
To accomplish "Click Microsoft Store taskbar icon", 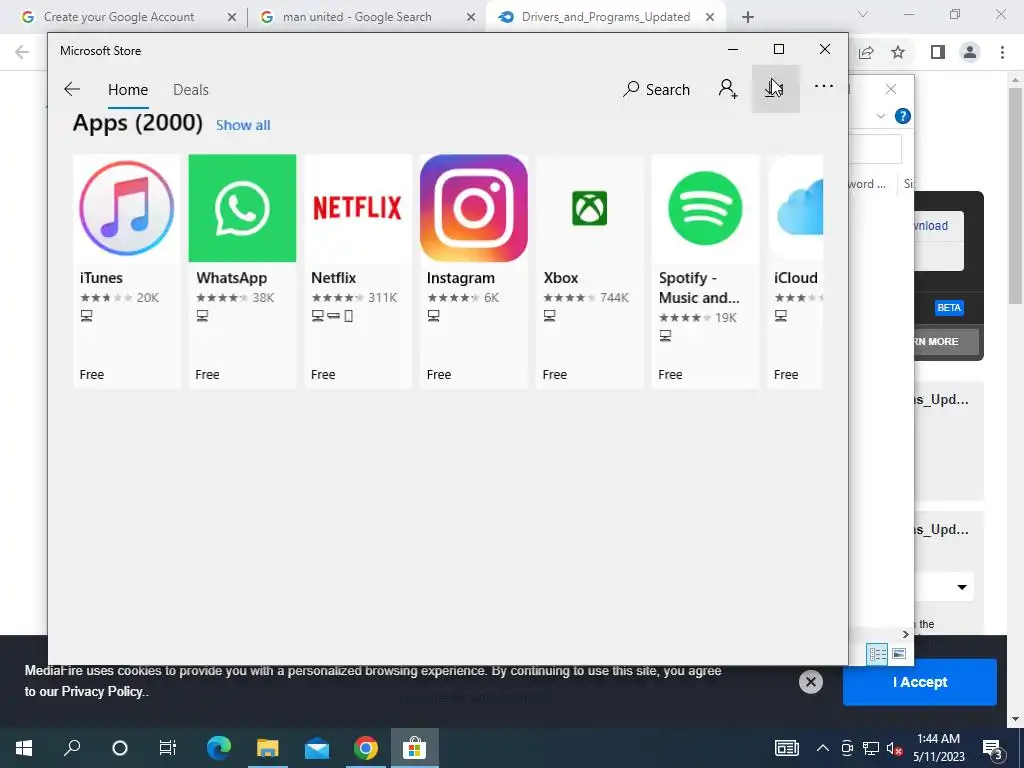I will pos(415,748).
